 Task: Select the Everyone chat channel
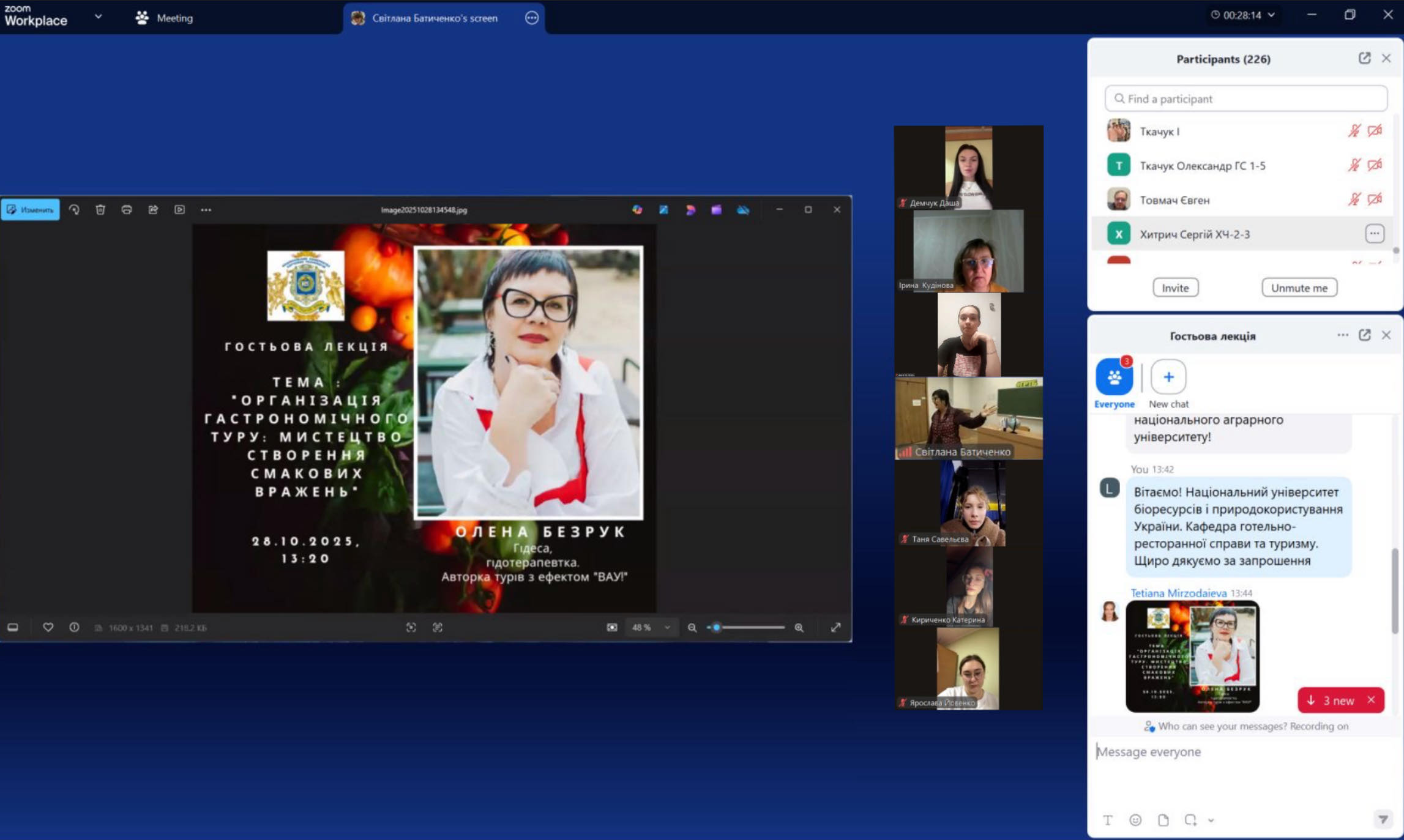coord(1114,377)
